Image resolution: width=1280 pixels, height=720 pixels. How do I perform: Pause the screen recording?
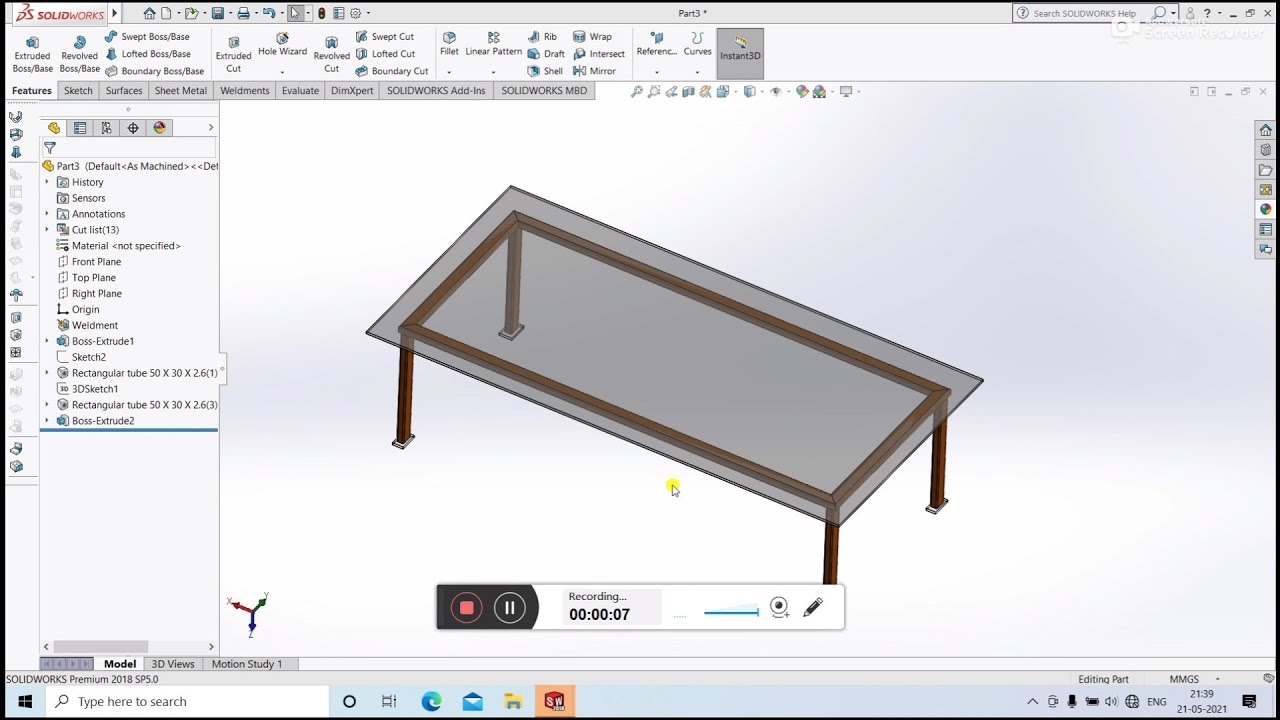509,607
